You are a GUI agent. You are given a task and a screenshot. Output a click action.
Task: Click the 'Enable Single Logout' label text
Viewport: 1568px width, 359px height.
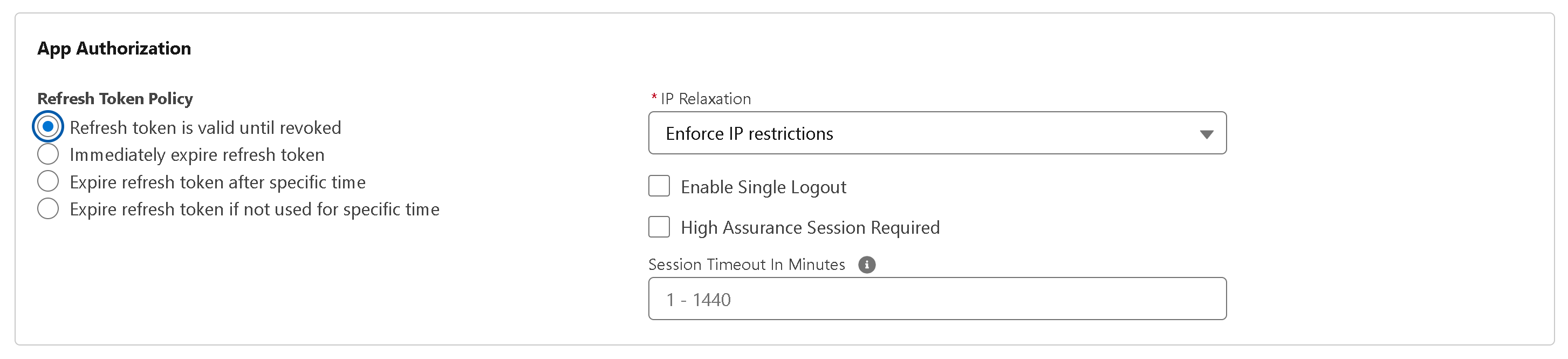click(763, 187)
